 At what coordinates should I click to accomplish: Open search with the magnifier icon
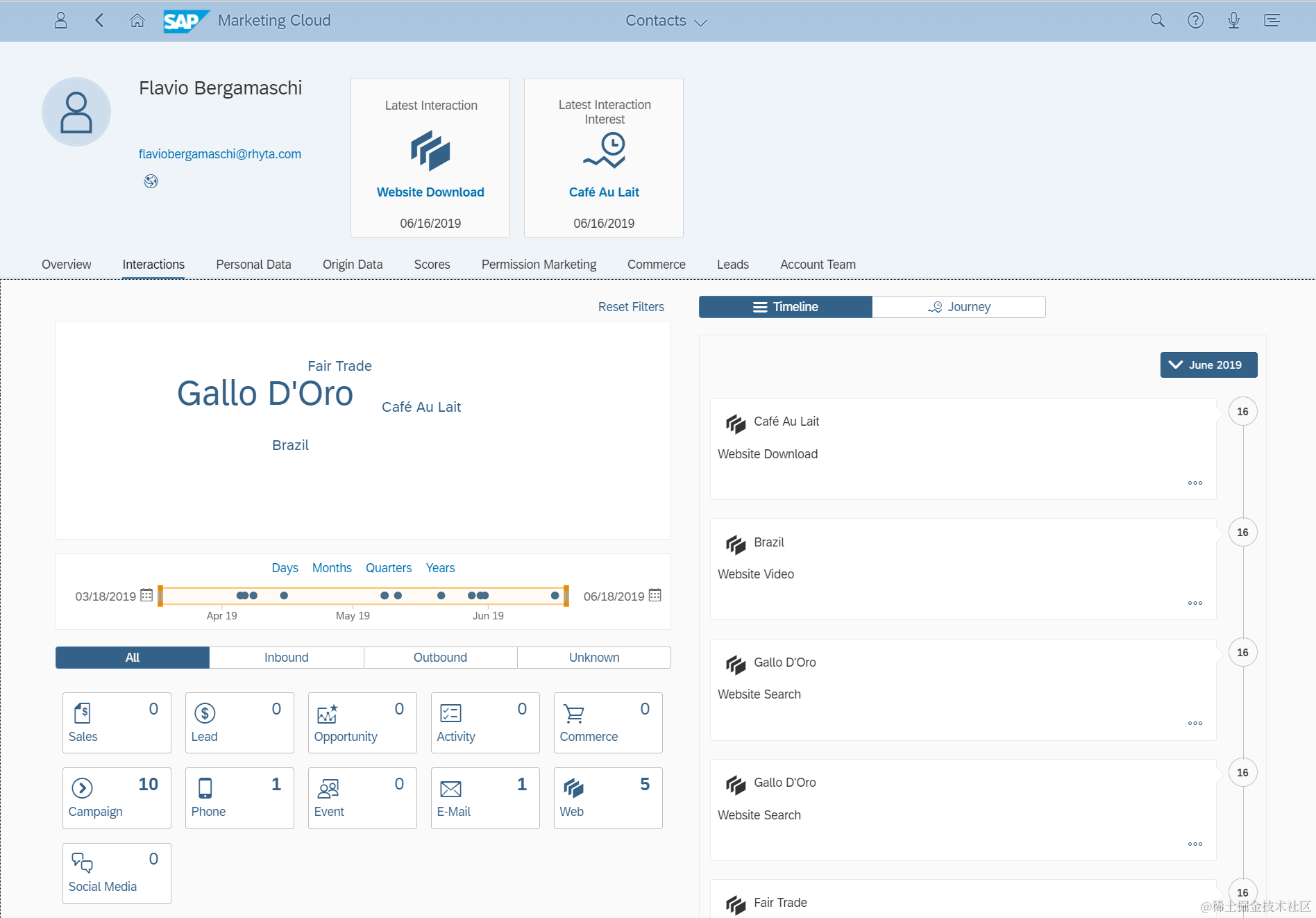(1157, 20)
